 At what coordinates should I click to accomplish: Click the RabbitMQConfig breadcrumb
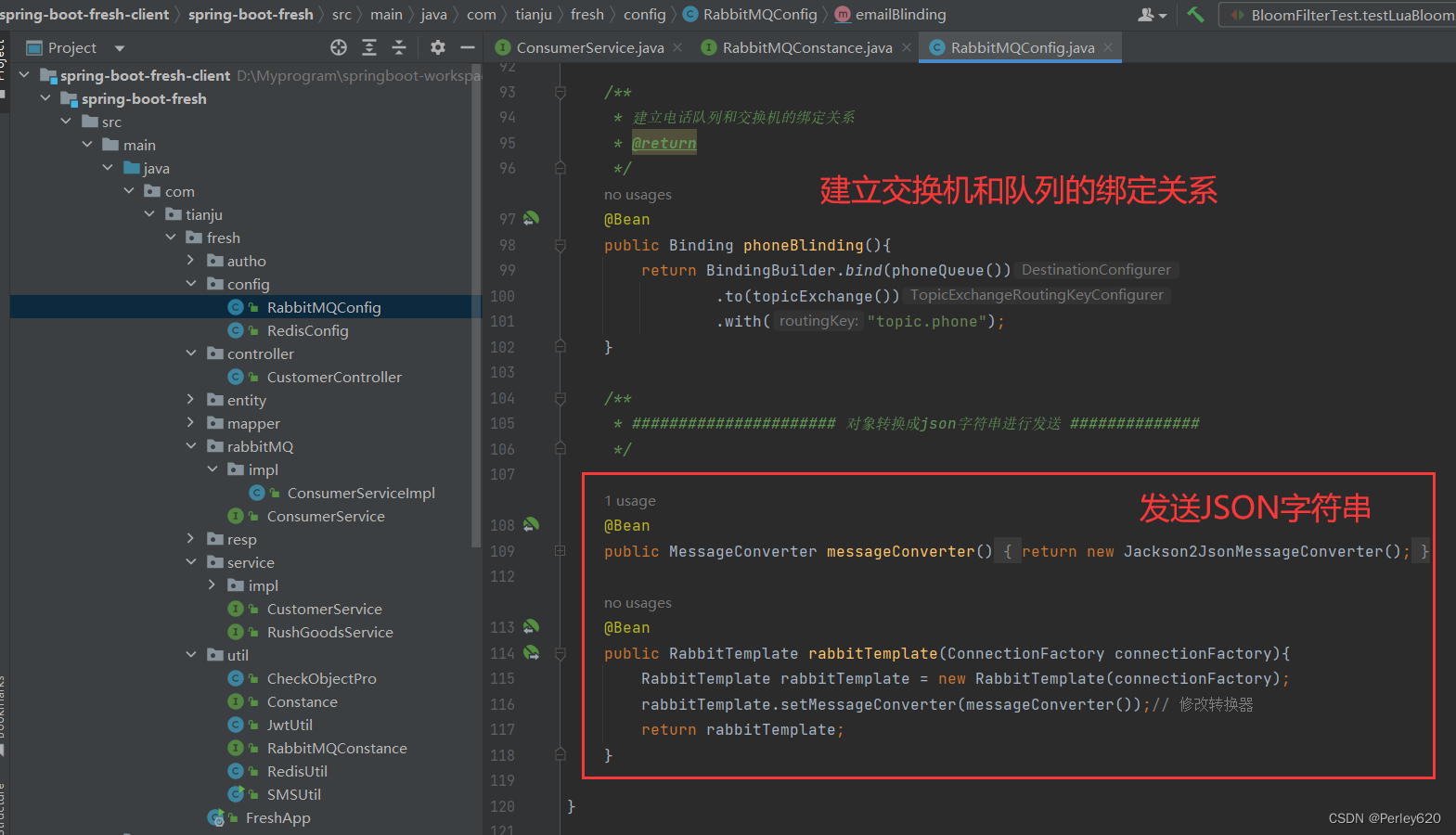tap(760, 15)
